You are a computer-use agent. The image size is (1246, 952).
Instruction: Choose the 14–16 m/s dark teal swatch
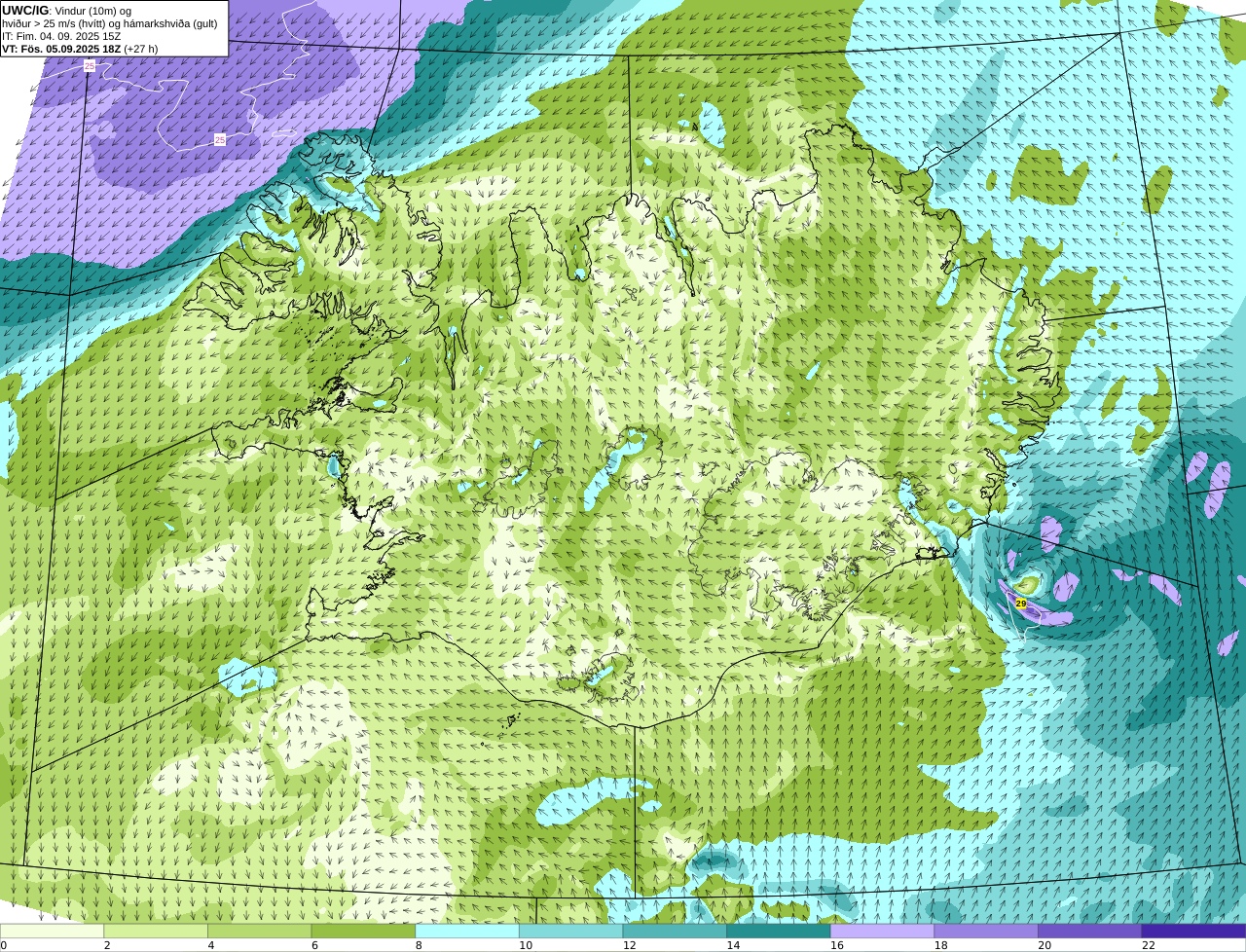(x=779, y=931)
